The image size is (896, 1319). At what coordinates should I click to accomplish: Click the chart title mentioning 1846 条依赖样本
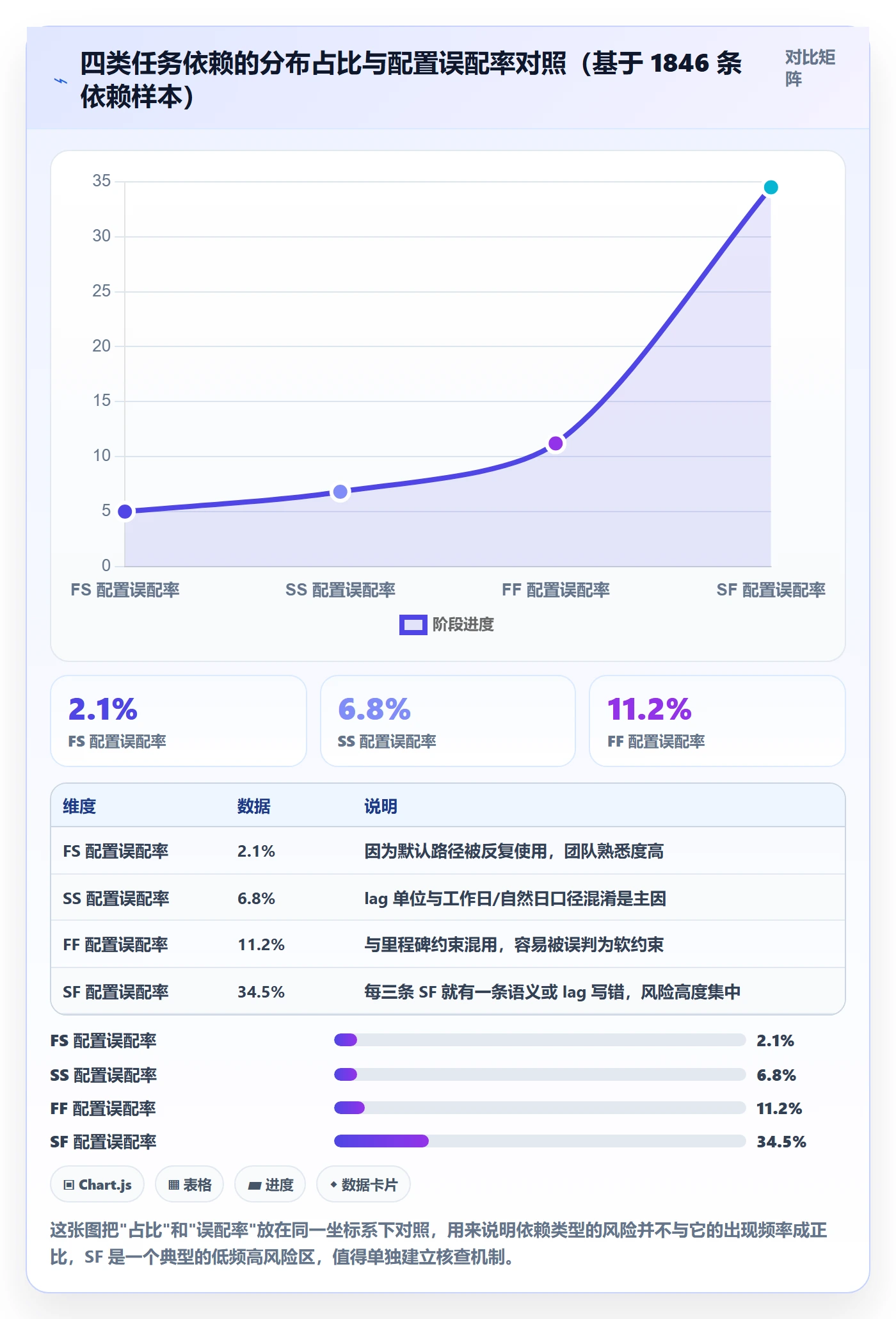pos(410,80)
